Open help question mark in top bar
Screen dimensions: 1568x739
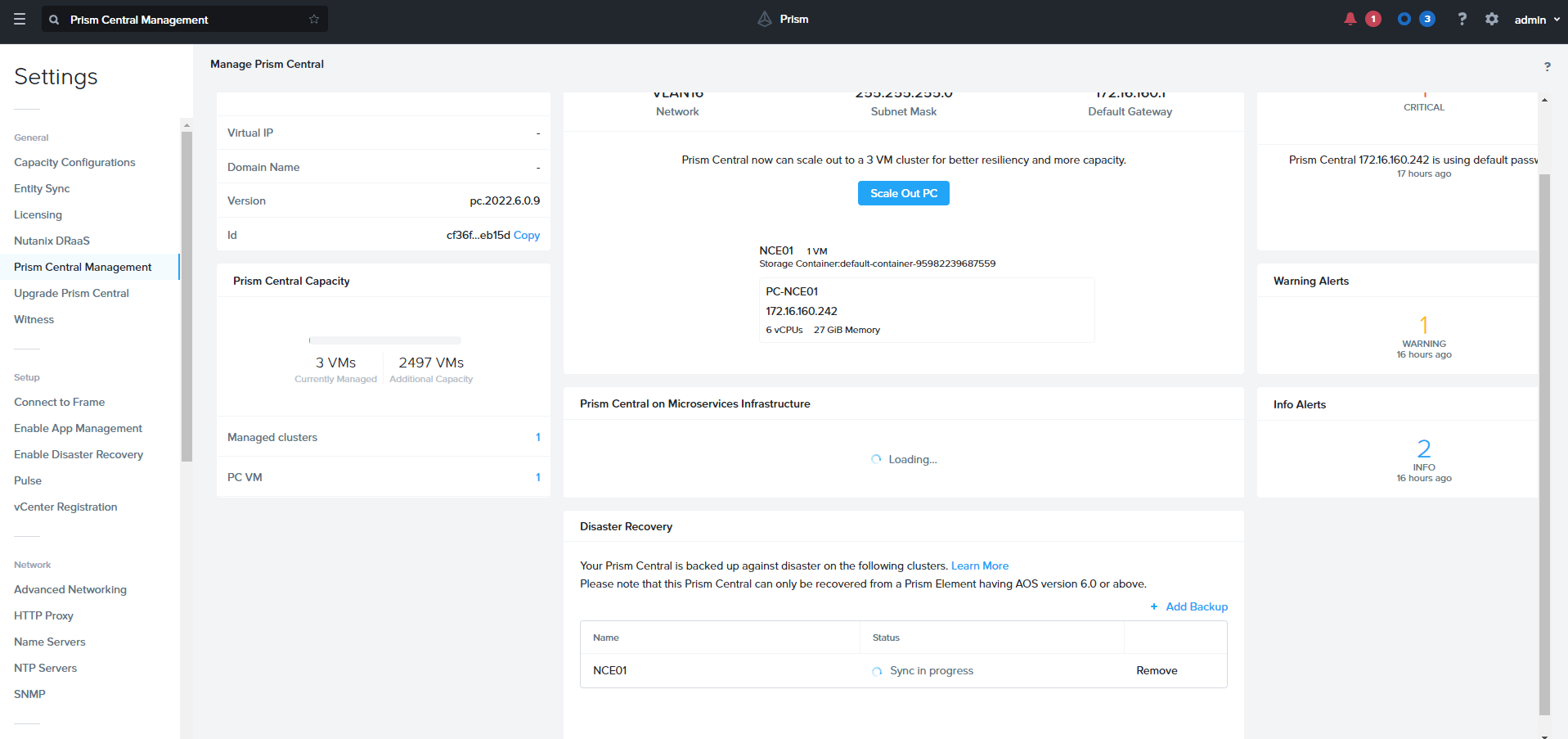click(x=1462, y=19)
